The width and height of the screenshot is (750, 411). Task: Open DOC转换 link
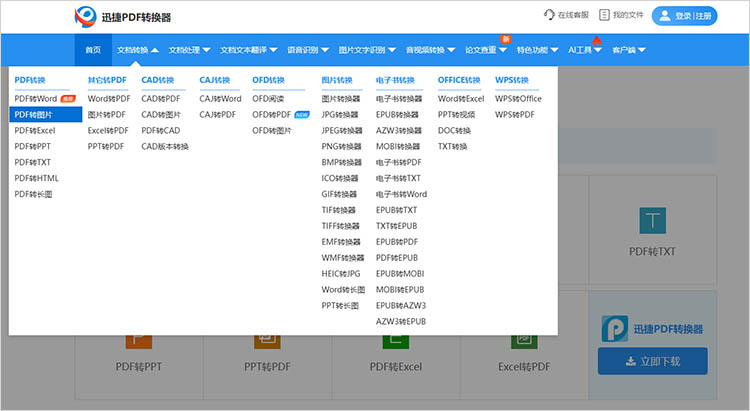(454, 130)
